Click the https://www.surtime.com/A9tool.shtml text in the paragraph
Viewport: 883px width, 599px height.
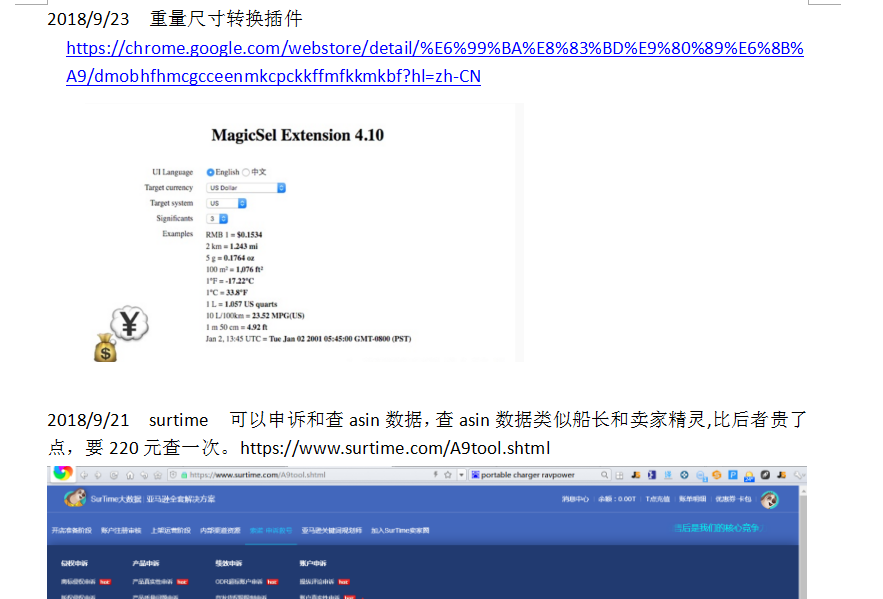point(395,448)
